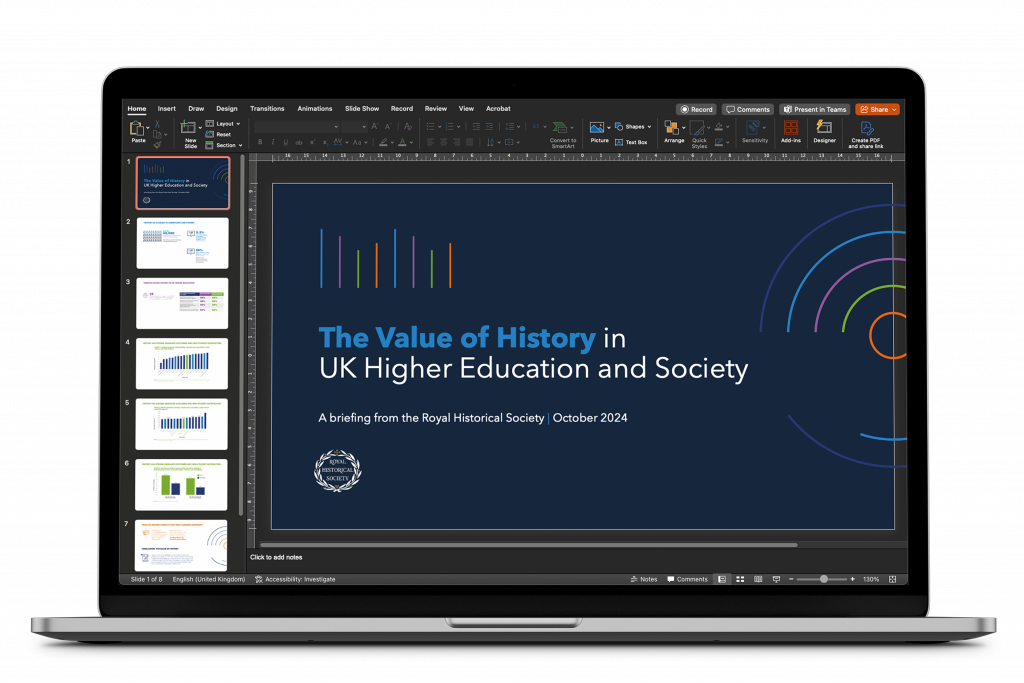Screen dimensions: 1024x683
Task: Expand the Layout dropdown
Action: [223, 124]
